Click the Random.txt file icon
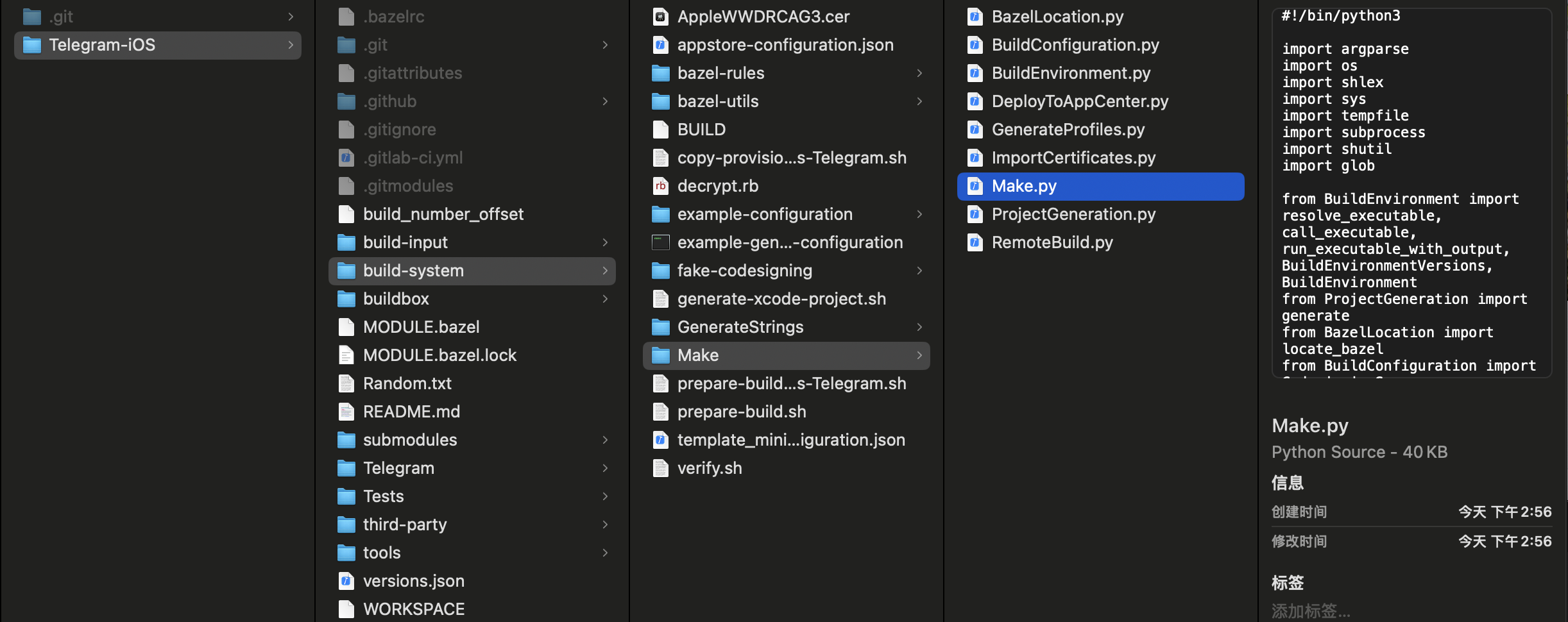Viewport: 1568px width, 622px height. tap(346, 383)
